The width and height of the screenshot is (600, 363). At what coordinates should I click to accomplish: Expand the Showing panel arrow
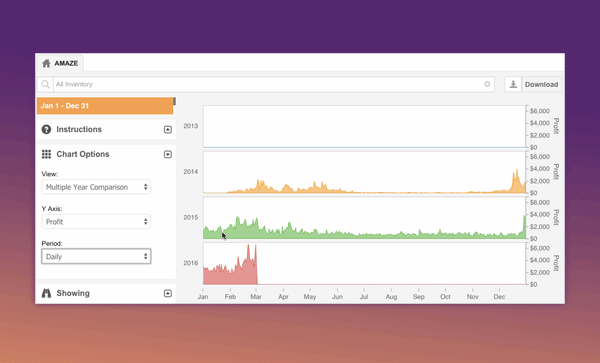(x=168, y=293)
